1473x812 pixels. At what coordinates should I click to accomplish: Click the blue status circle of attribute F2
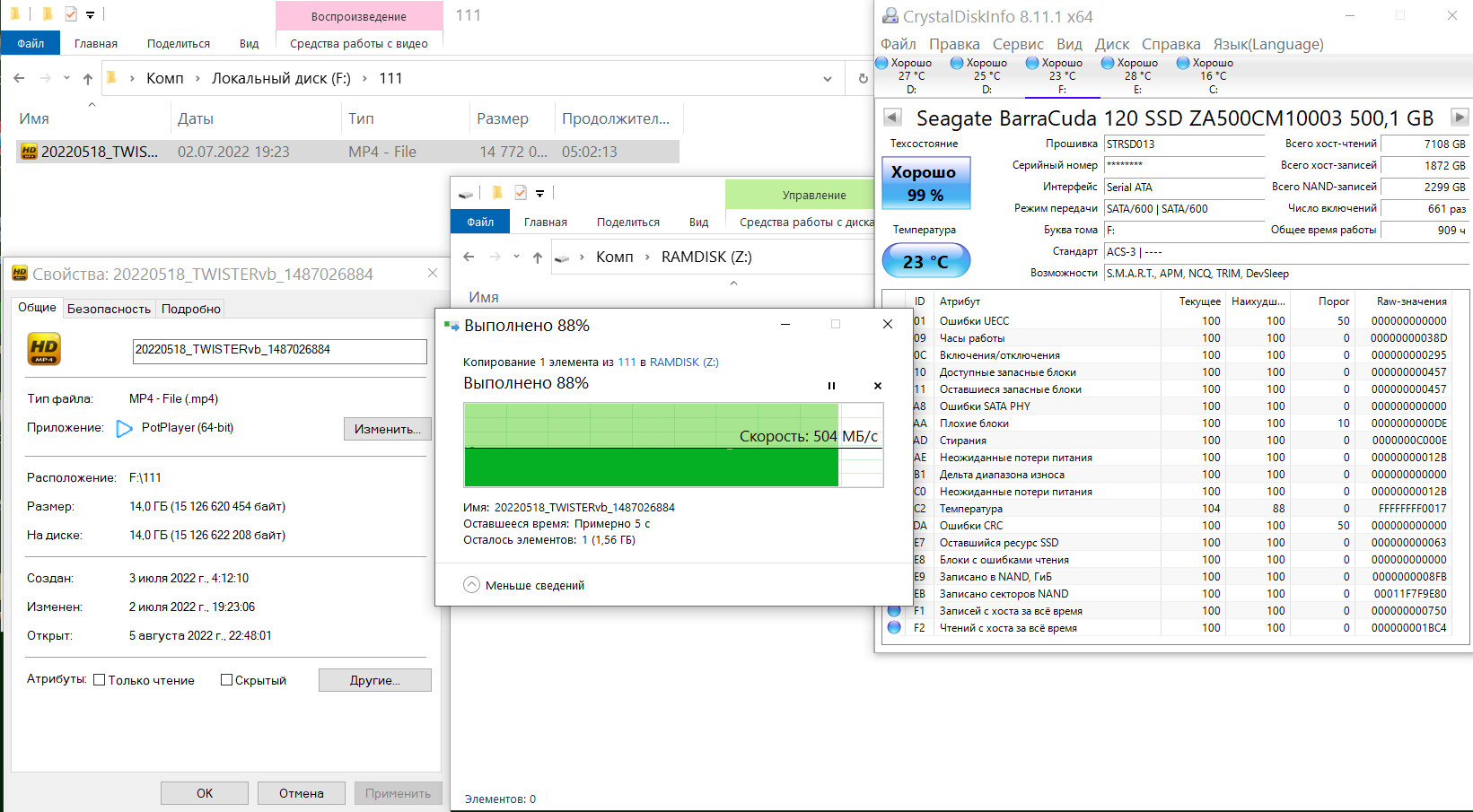(x=894, y=627)
